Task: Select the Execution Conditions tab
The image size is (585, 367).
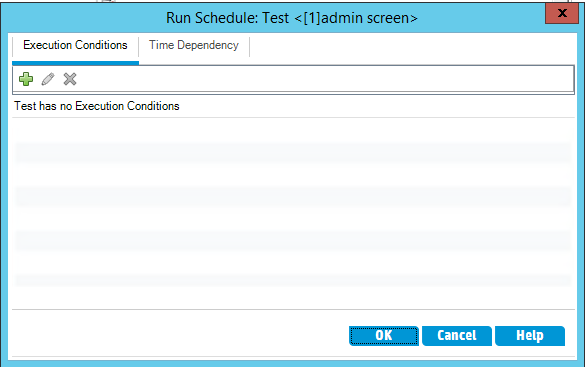Action: (75, 45)
